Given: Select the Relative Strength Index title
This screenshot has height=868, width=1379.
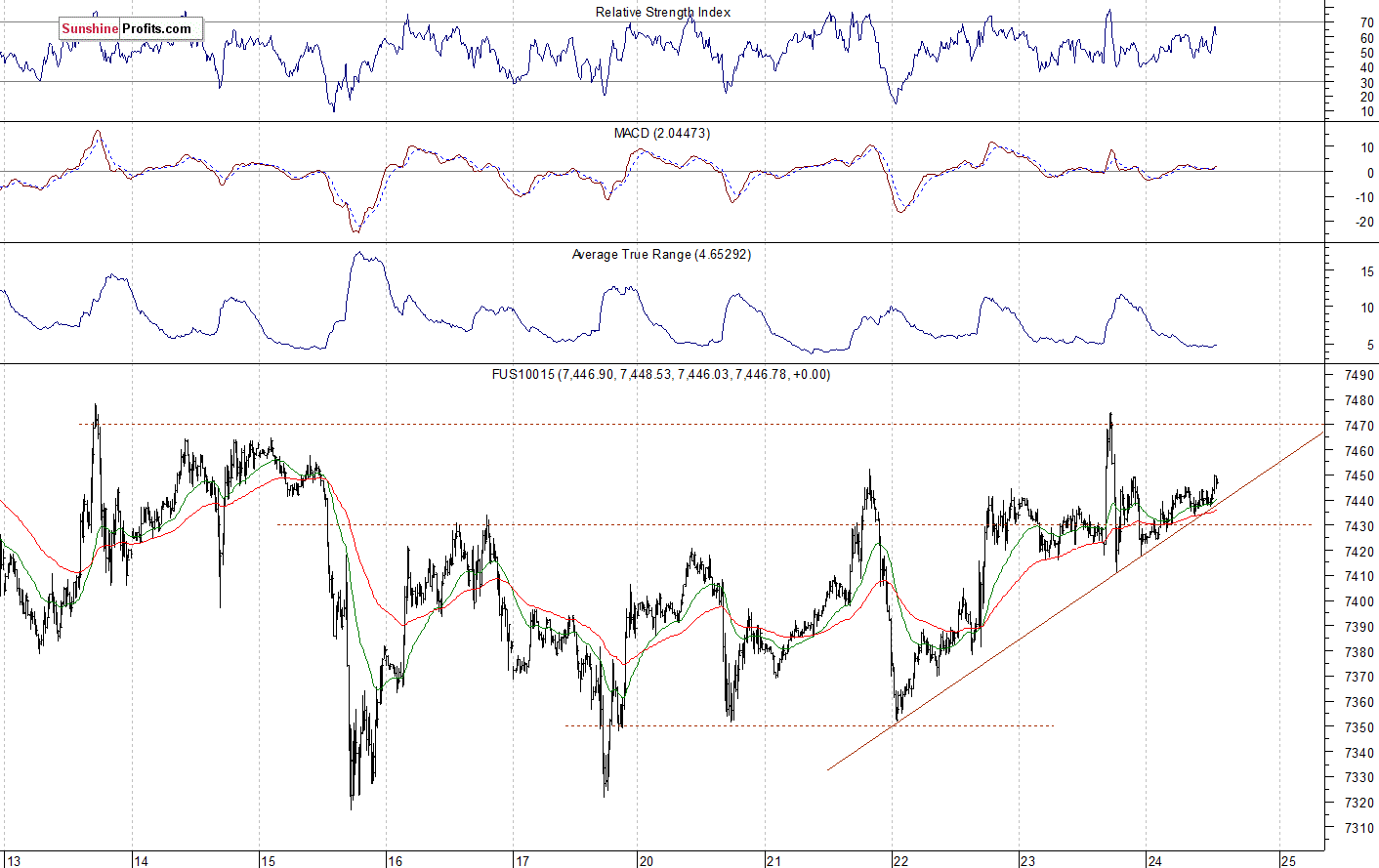Looking at the screenshot, I should coord(663,12).
